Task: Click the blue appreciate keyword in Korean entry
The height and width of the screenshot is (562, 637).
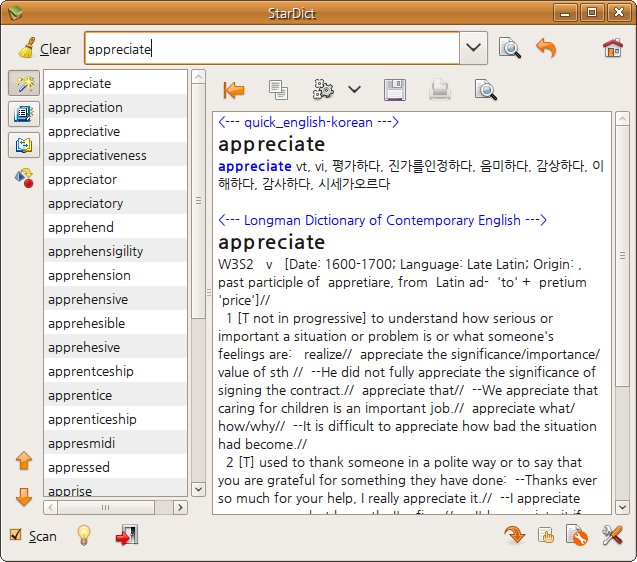Action: click(255, 166)
